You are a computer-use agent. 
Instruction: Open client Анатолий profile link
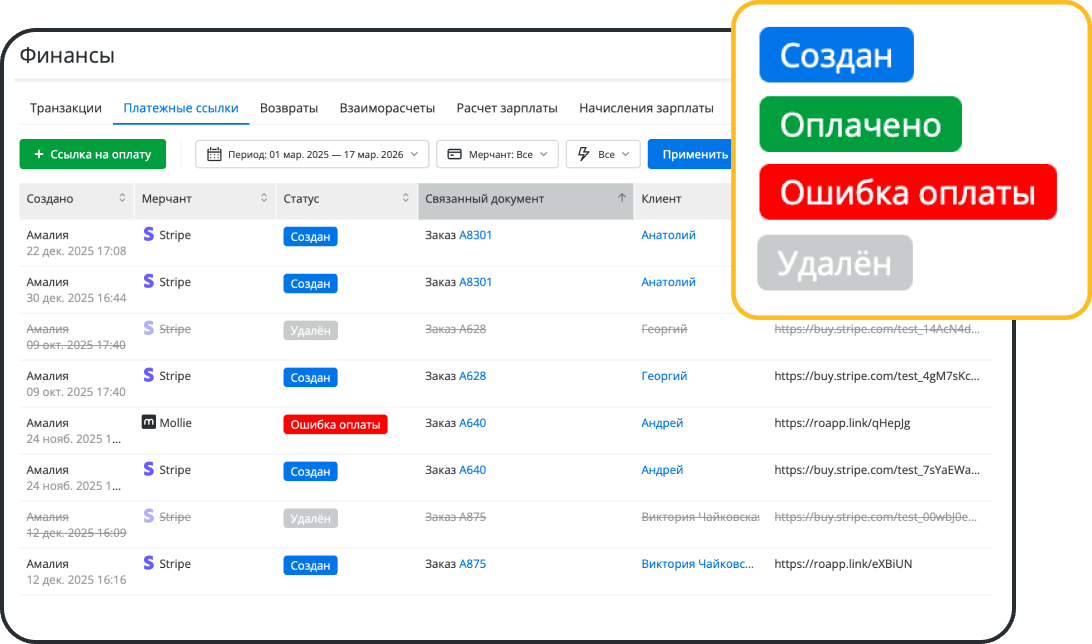click(668, 234)
